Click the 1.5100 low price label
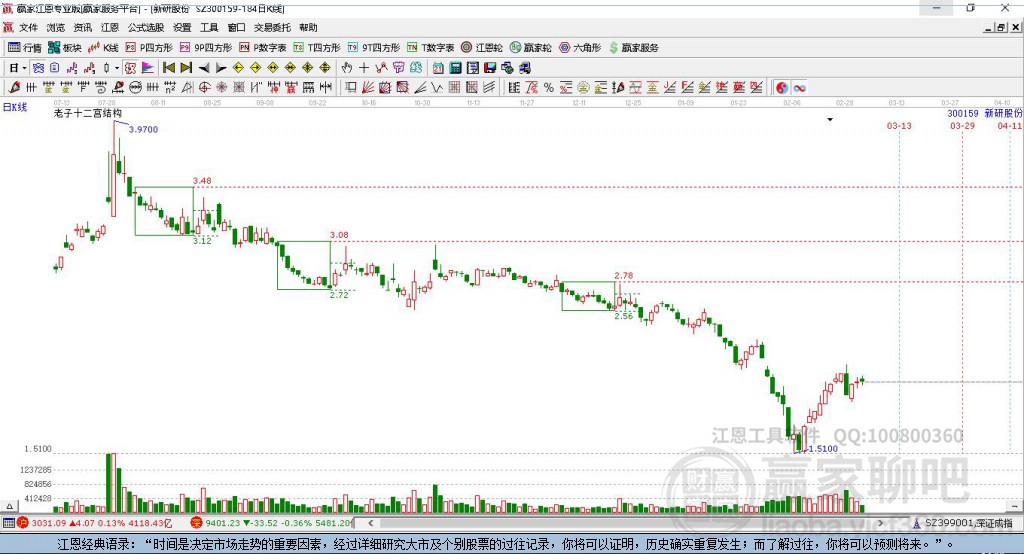The width and height of the screenshot is (1024, 554). tap(823, 449)
